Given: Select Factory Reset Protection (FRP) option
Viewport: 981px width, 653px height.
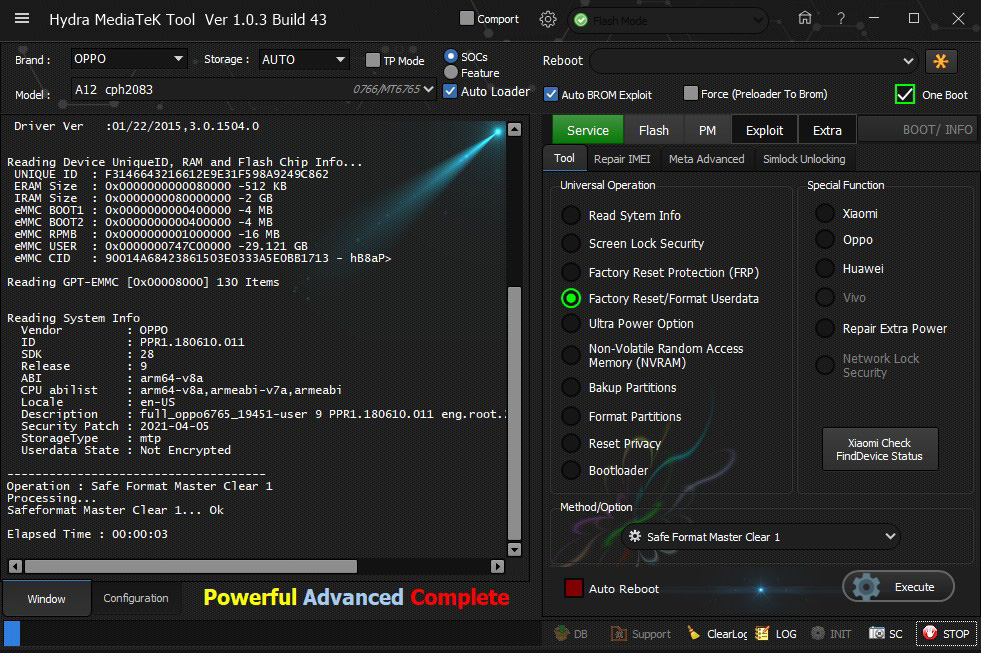Looking at the screenshot, I should (x=571, y=272).
